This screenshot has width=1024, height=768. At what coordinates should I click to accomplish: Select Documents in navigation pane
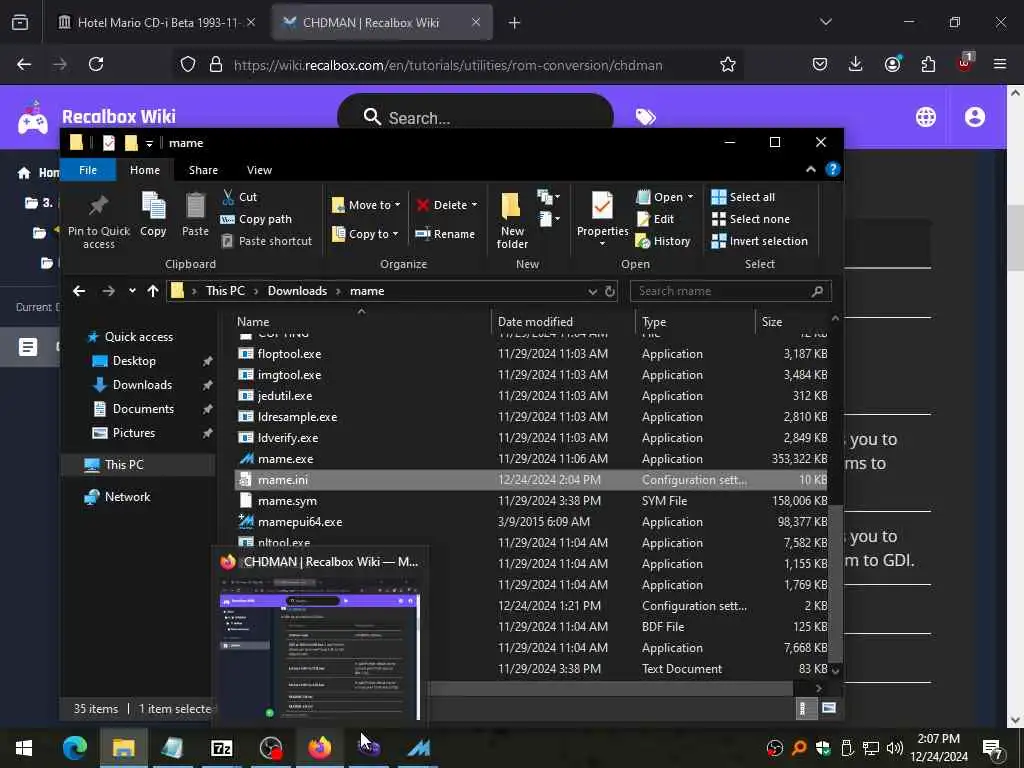[x=143, y=409]
